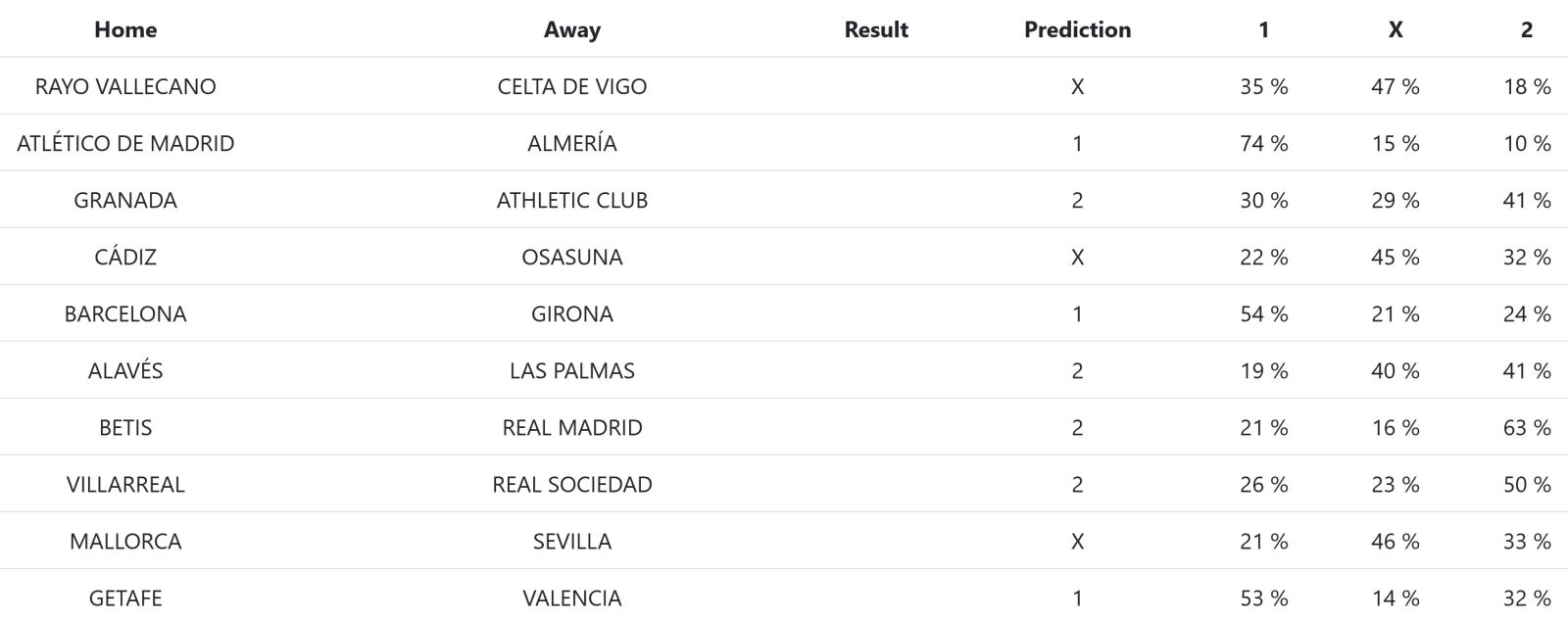
Task: Click the Girona away team cell
Action: [571, 313]
